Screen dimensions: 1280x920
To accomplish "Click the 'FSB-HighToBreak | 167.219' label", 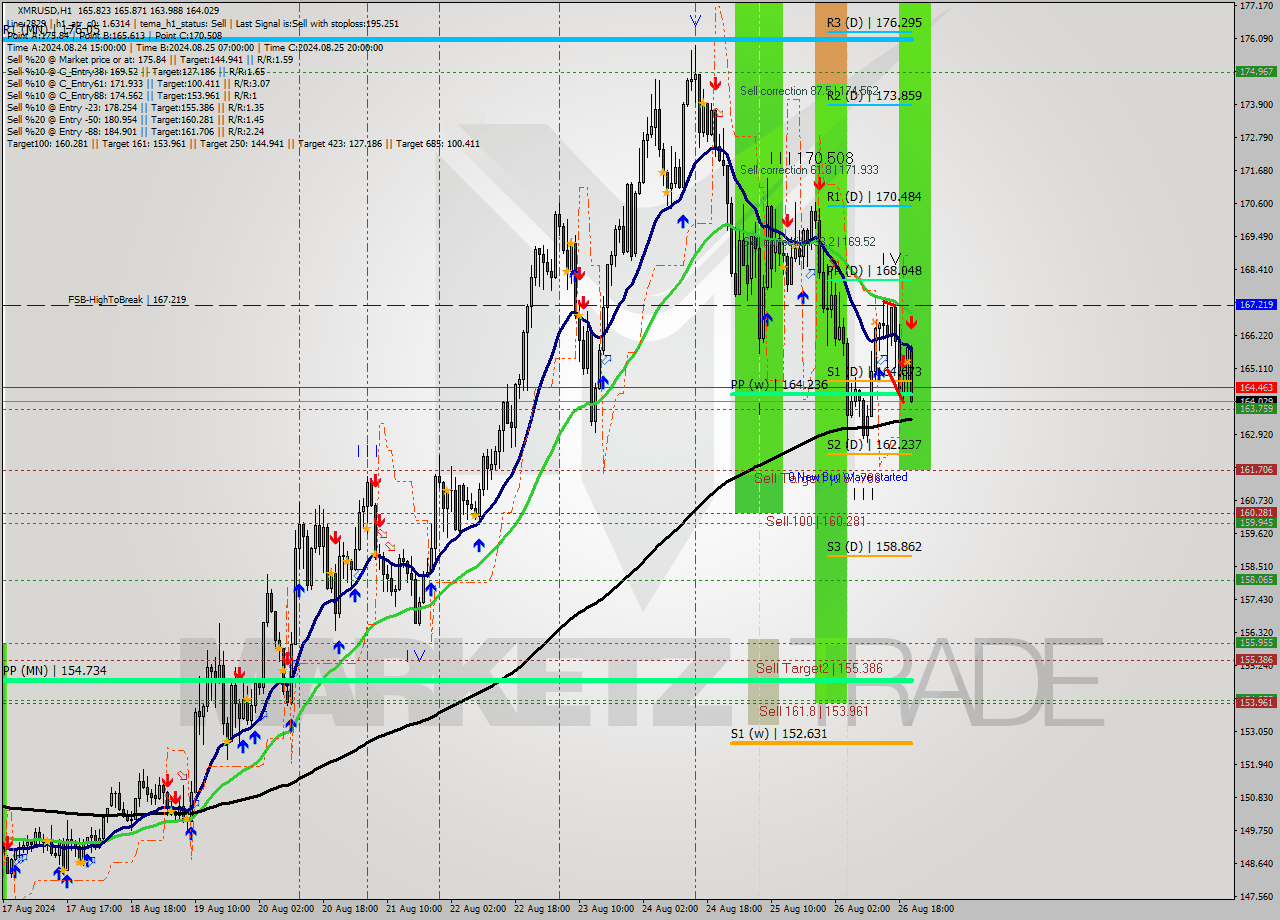I will point(127,300).
